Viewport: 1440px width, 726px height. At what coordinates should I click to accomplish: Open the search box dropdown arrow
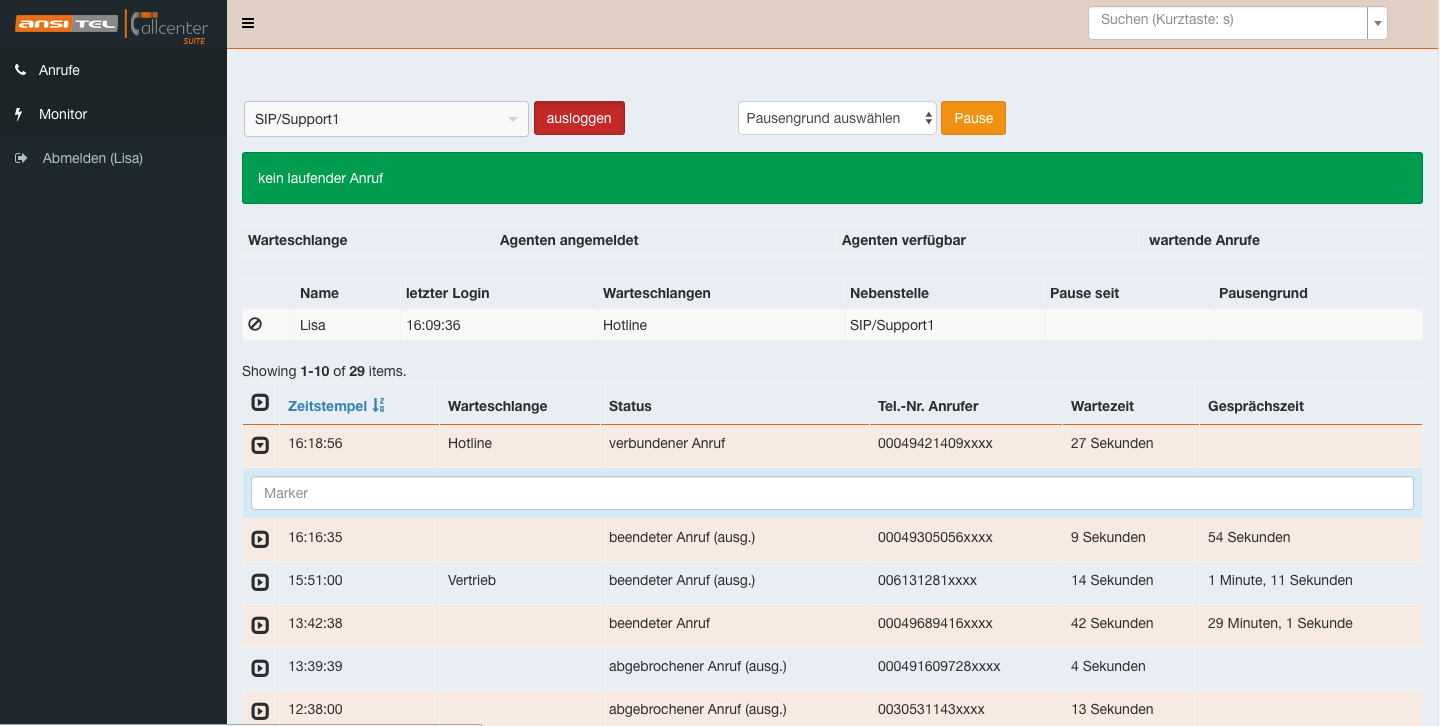click(x=1378, y=23)
